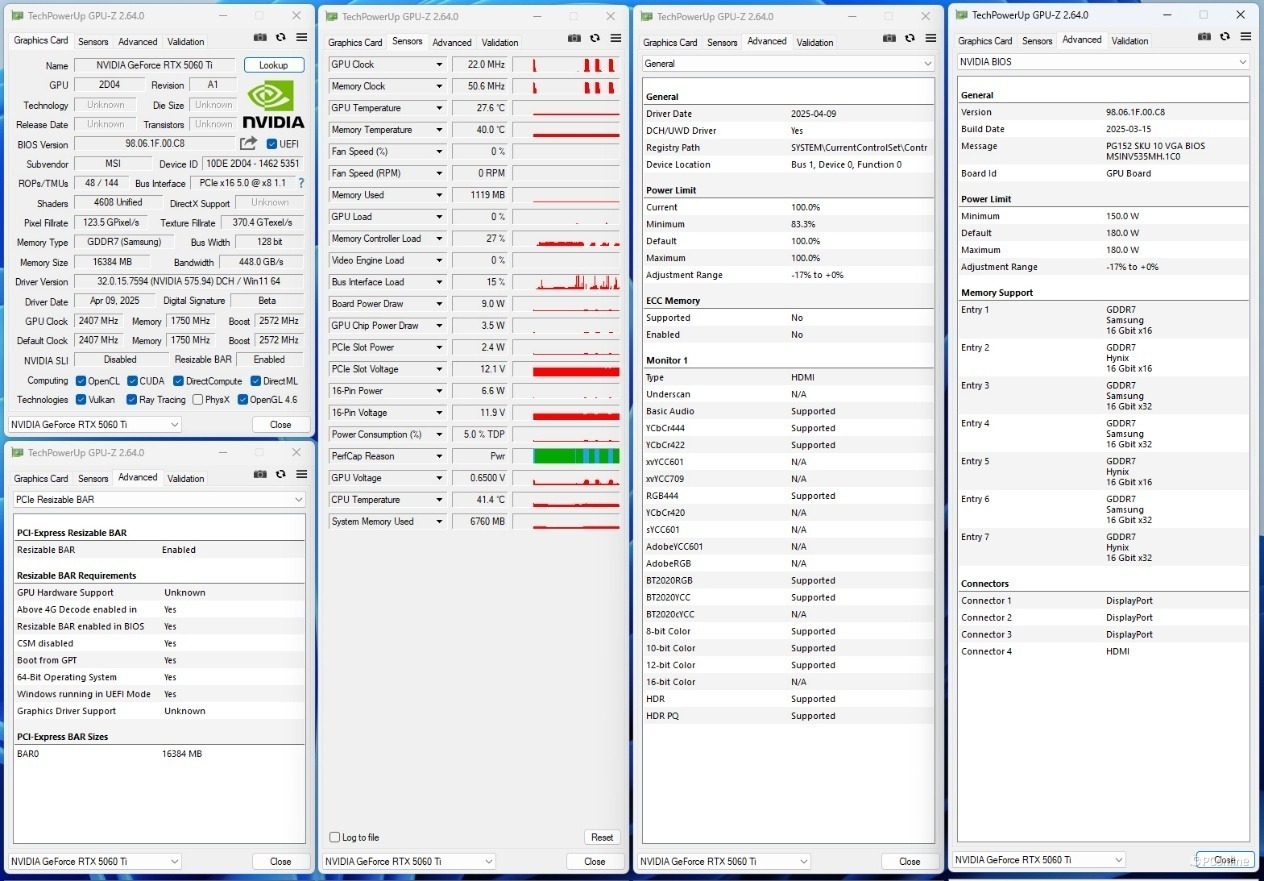The width and height of the screenshot is (1264, 881).
Task: Click the Reset button in Sensors window
Action: coord(602,837)
